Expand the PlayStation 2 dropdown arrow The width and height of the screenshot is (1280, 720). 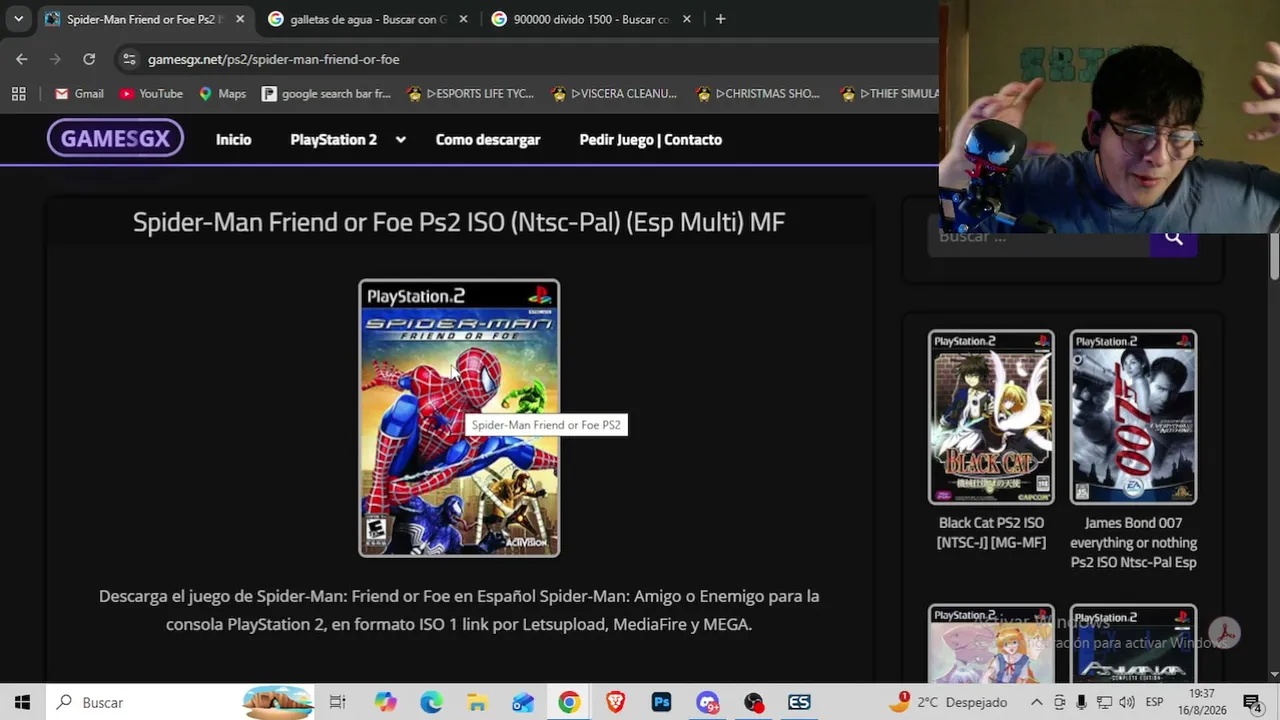pyautogui.click(x=400, y=140)
